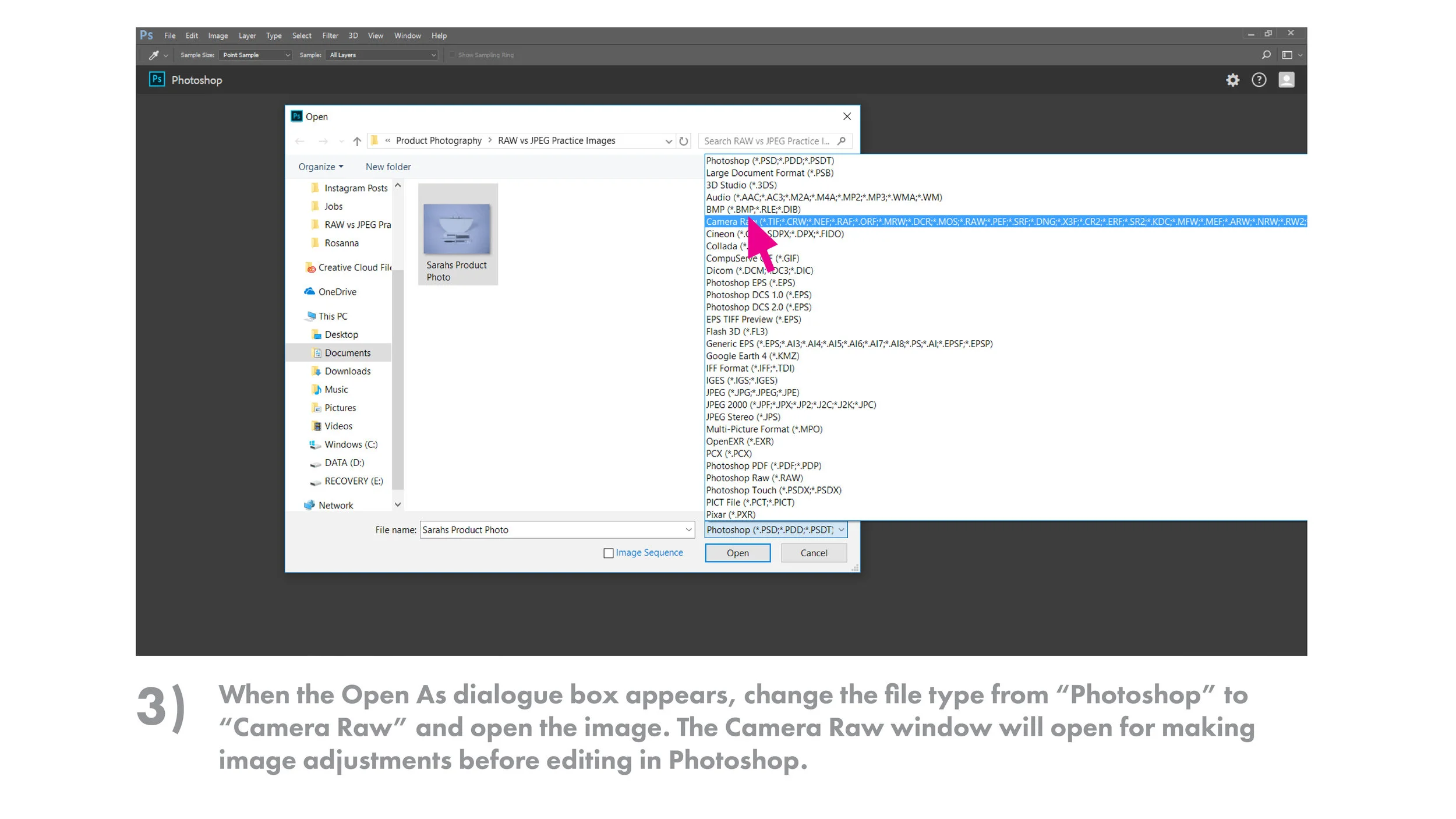Open the Edit menu

[192, 36]
